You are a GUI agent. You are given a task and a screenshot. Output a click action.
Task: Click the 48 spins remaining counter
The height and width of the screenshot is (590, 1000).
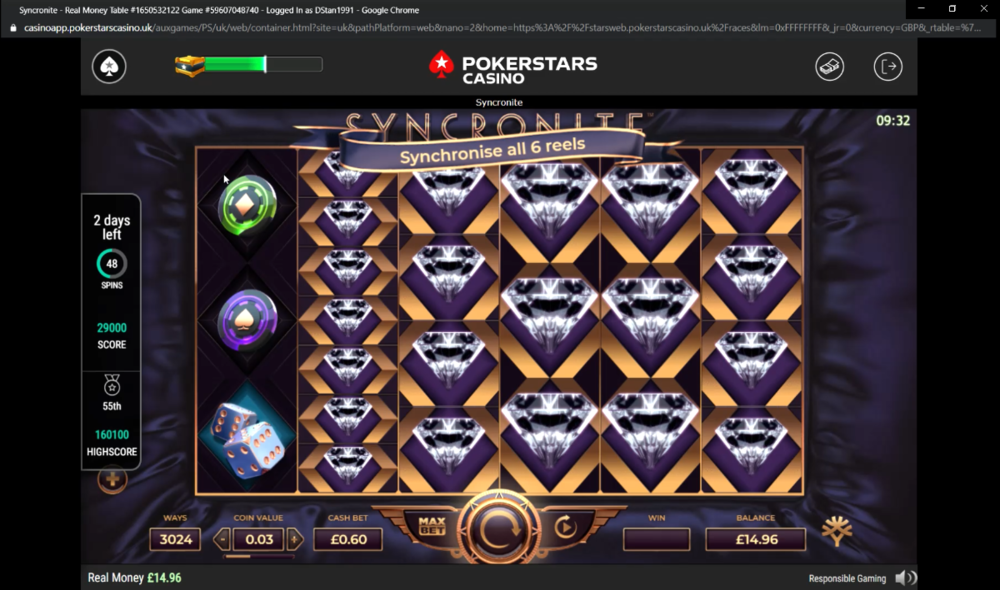pos(112,264)
